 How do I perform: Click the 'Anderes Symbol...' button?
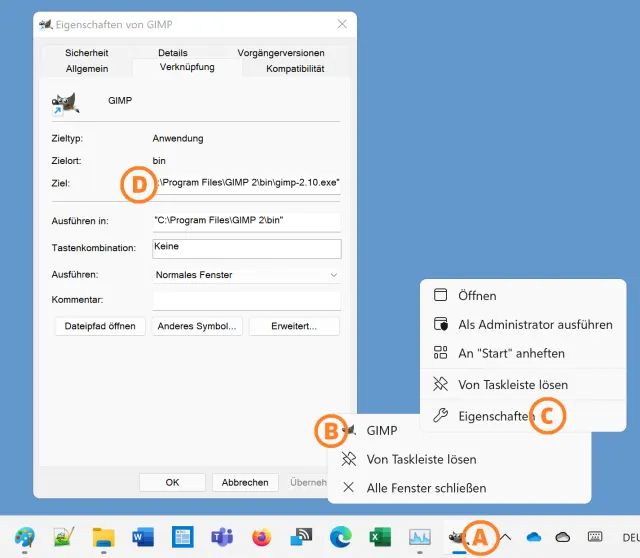click(x=198, y=326)
